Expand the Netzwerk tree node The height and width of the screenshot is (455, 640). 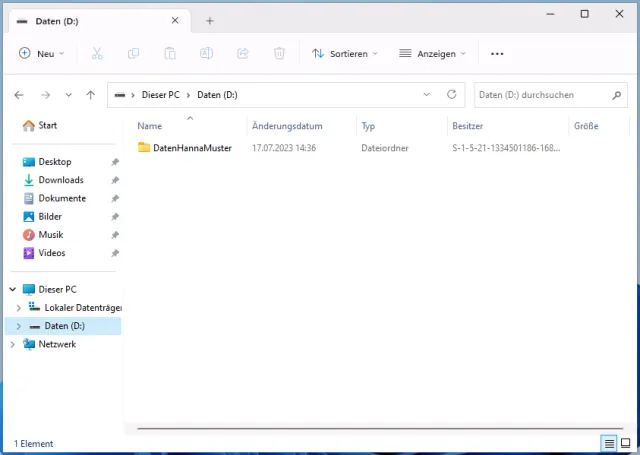click(13, 344)
